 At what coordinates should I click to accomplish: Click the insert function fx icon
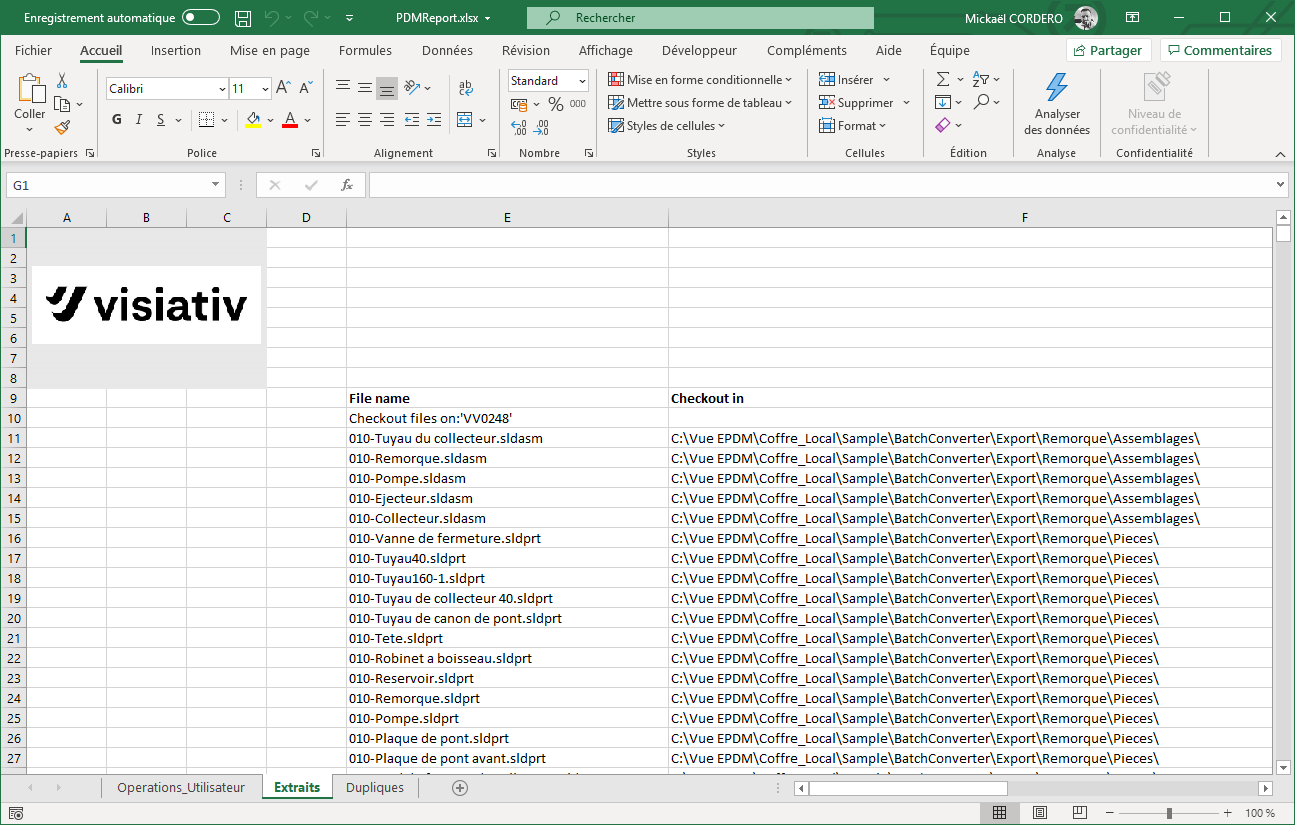pyautogui.click(x=347, y=185)
